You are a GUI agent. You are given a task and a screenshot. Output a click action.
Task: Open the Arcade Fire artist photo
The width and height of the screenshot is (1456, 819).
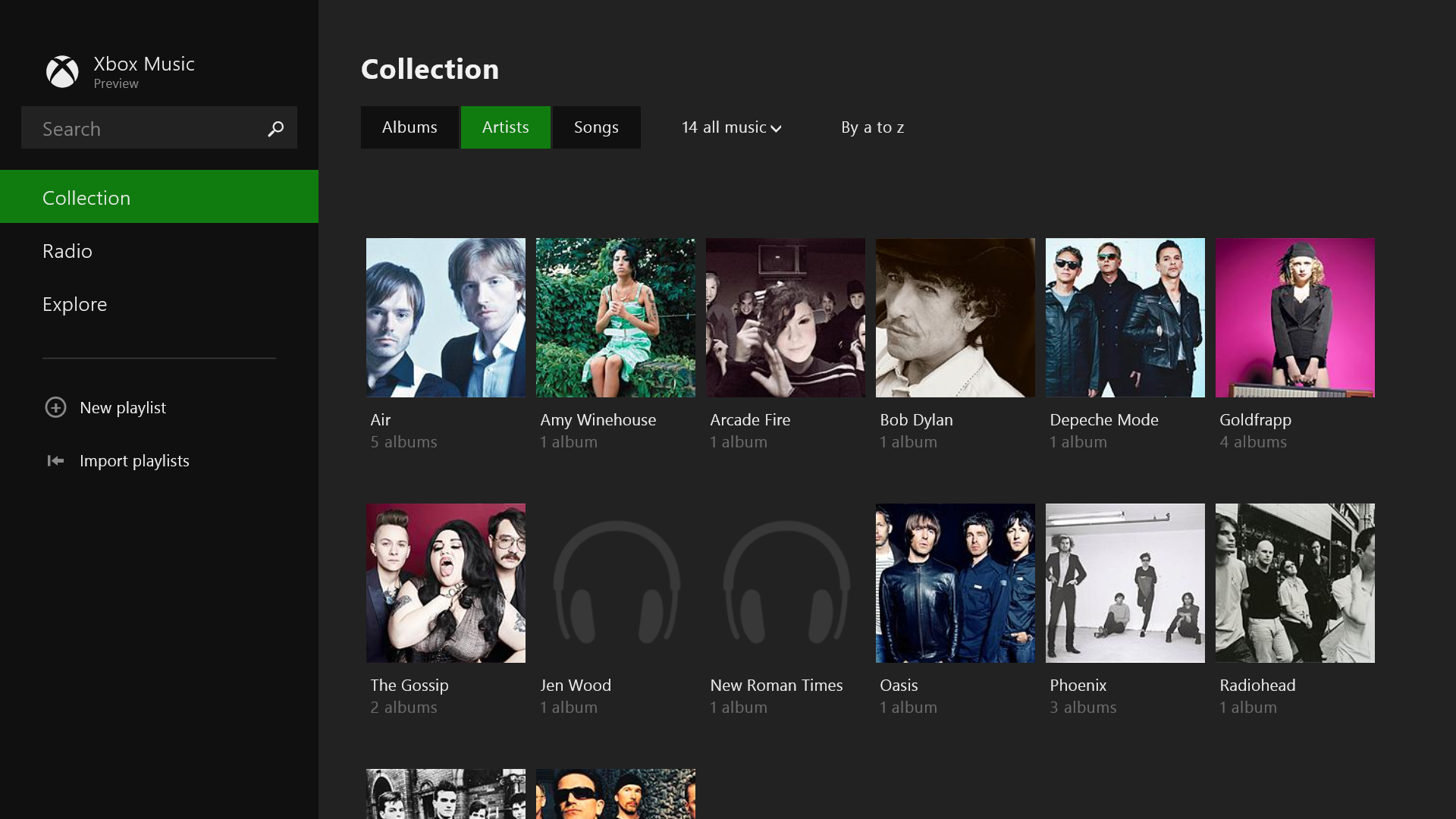click(786, 318)
